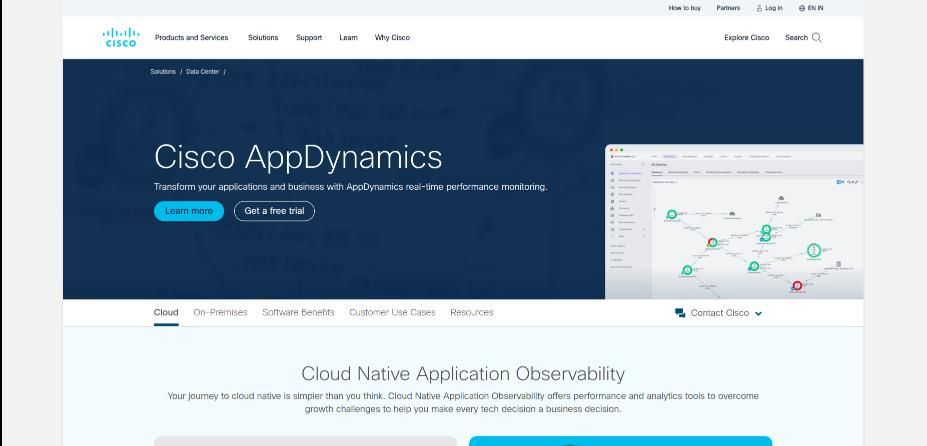Click the Solutions breadcrumb

point(163,72)
